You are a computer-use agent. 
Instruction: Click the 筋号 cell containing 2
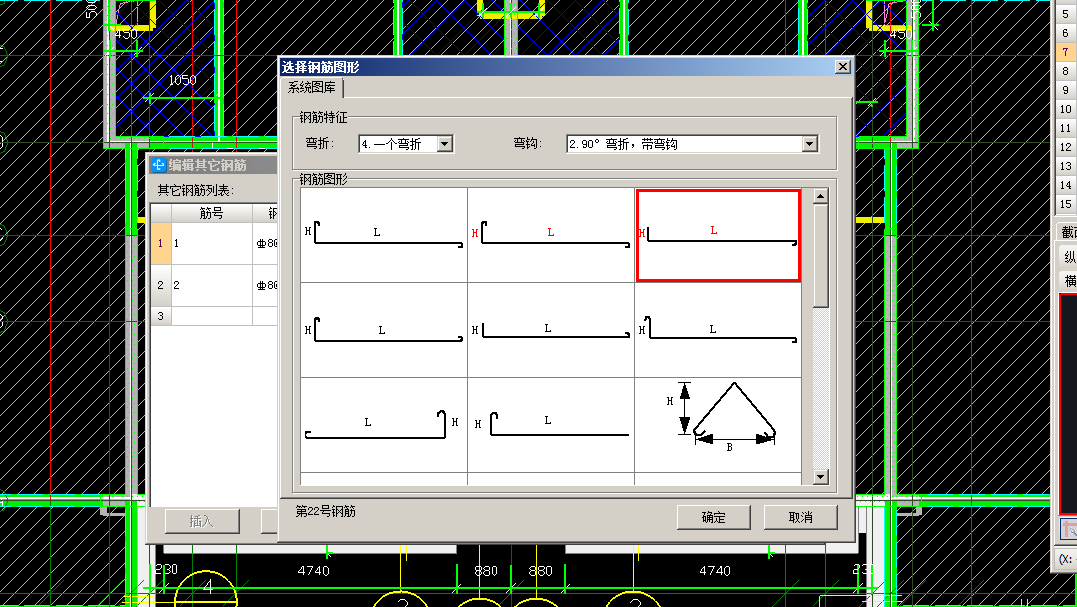(212, 285)
